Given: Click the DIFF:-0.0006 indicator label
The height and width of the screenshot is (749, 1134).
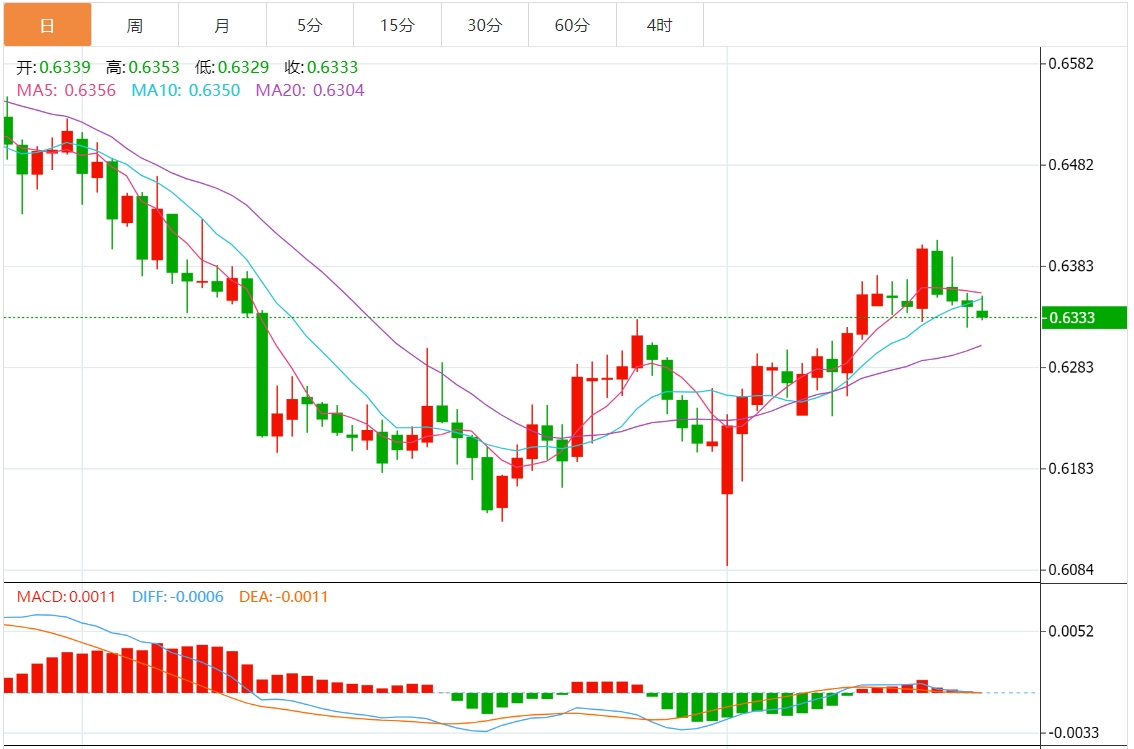Looking at the screenshot, I should [x=178, y=597].
